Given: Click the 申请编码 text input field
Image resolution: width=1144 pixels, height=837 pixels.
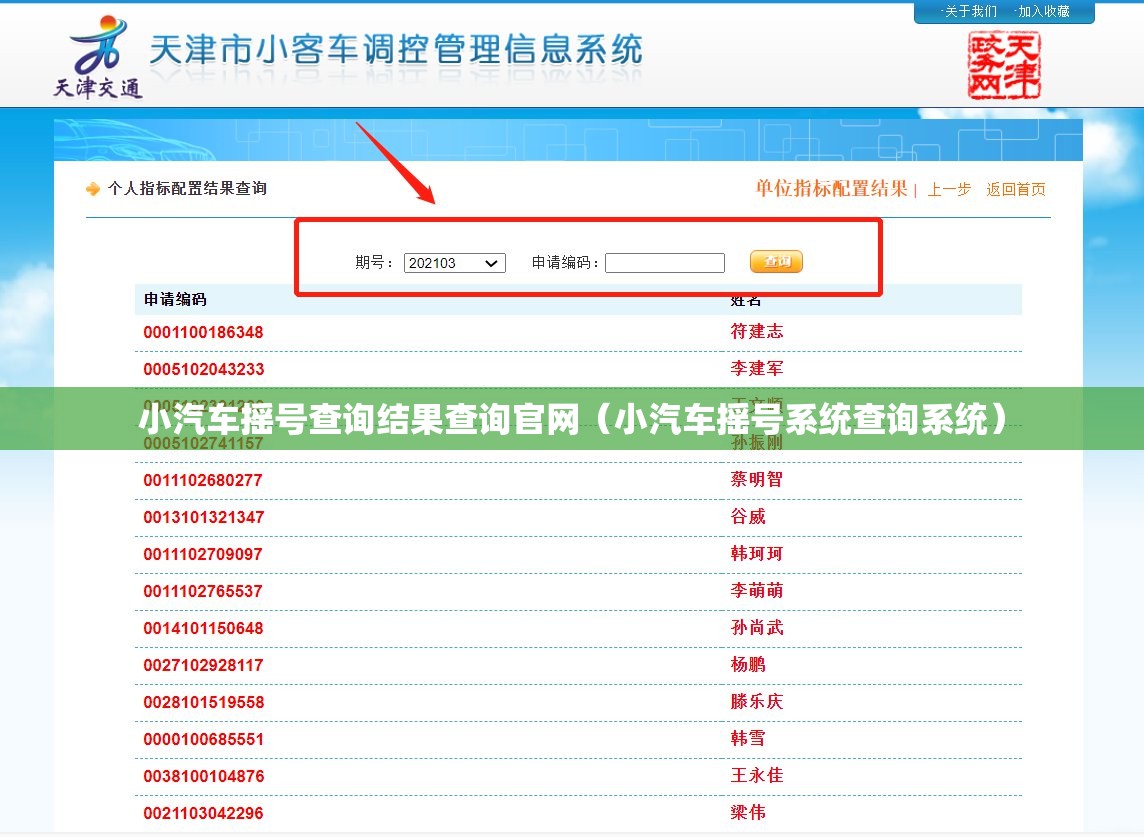Looking at the screenshot, I should (664, 263).
